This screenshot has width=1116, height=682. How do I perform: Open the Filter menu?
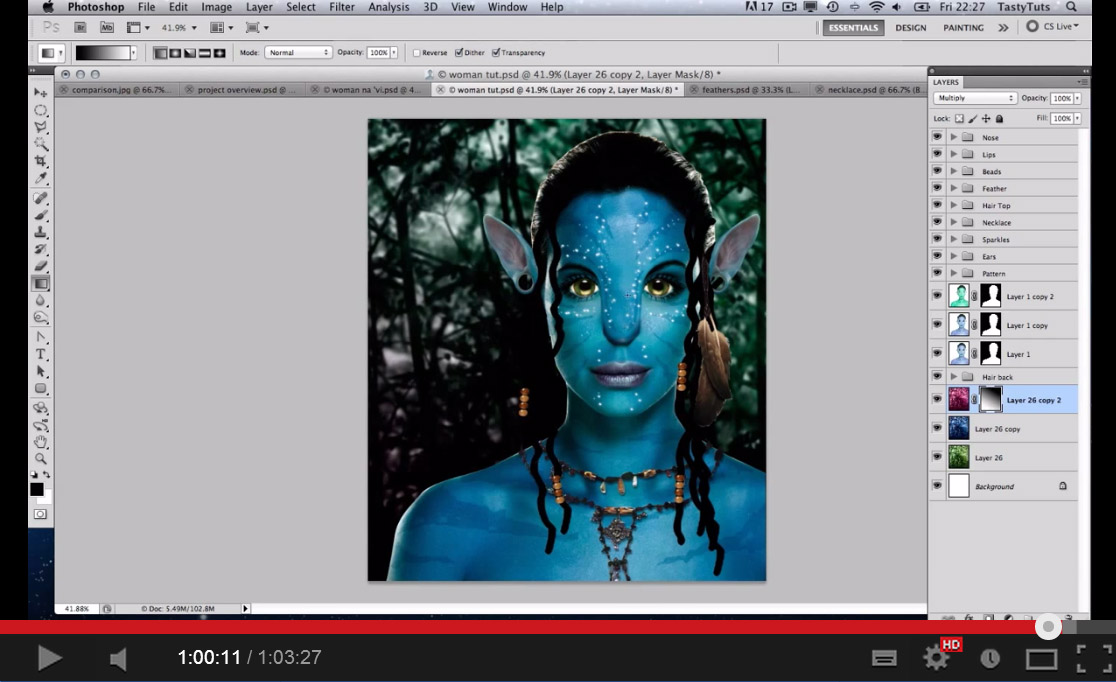click(x=342, y=7)
